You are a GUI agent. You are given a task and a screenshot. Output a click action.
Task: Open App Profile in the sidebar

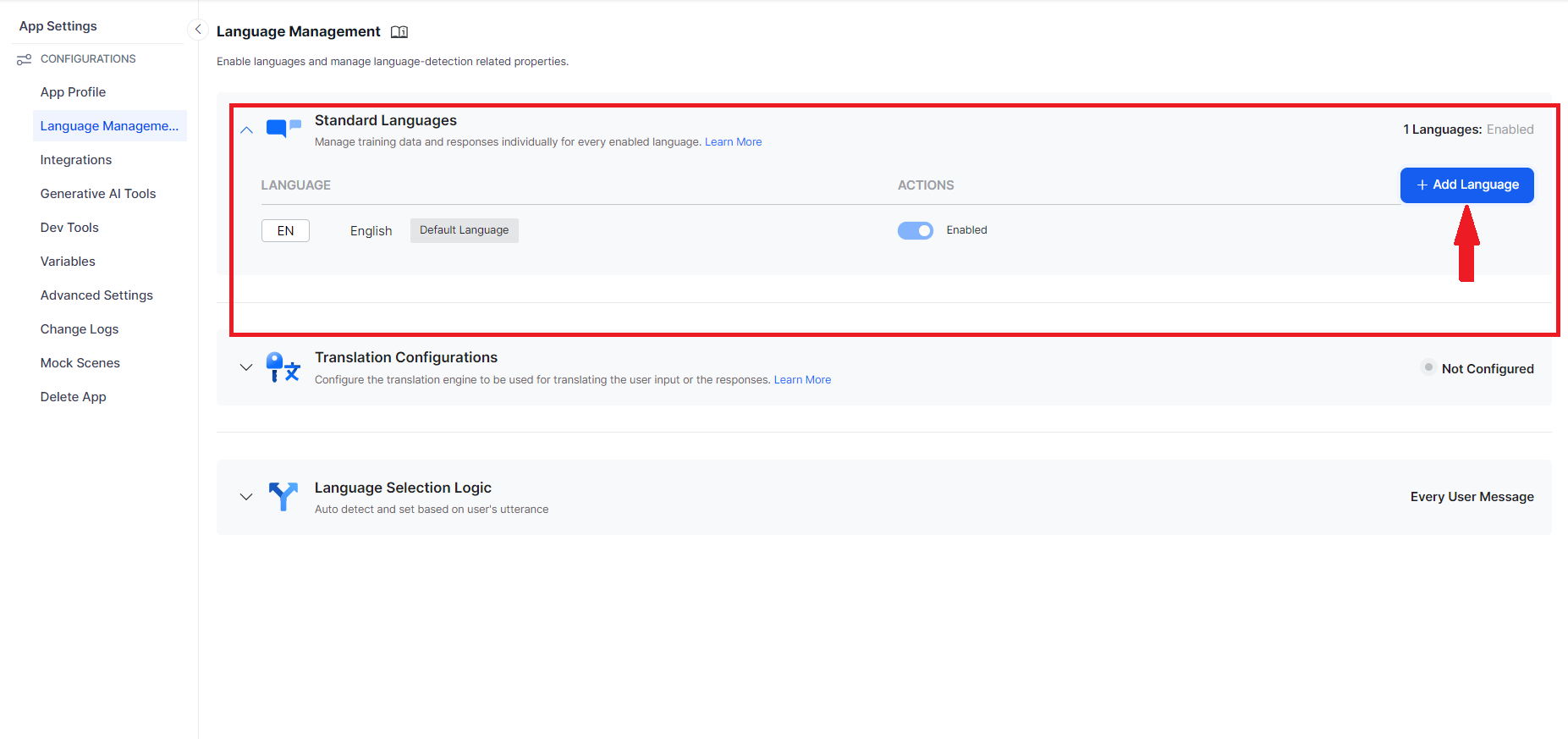point(73,92)
